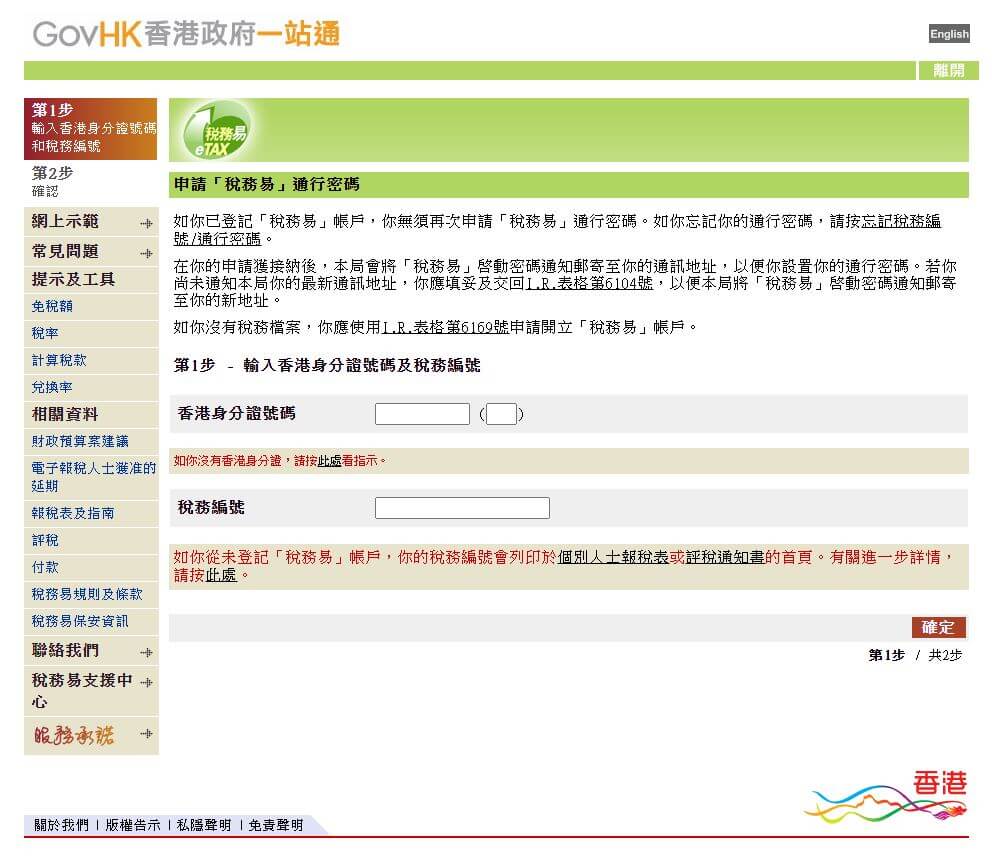Open the 評稅通知書 link
Image resolution: width=1004 pixels, height=865 pixels.
(x=725, y=558)
